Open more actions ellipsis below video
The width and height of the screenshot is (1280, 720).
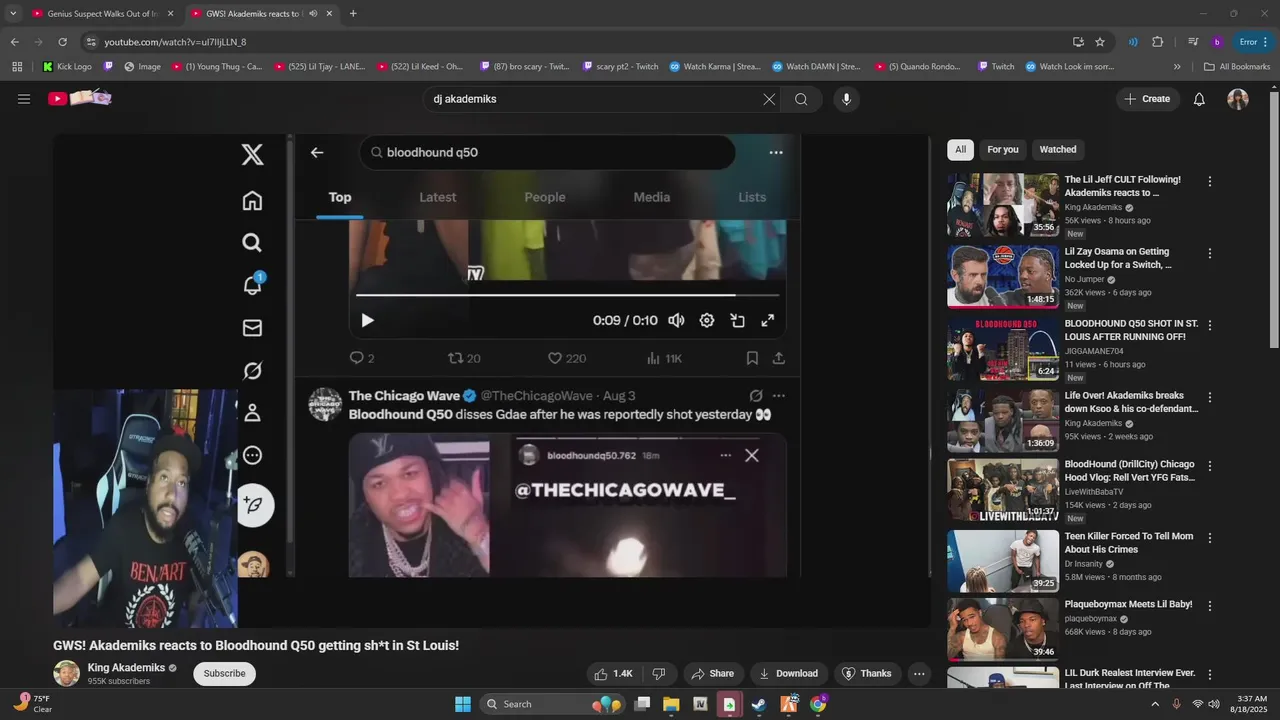919,674
